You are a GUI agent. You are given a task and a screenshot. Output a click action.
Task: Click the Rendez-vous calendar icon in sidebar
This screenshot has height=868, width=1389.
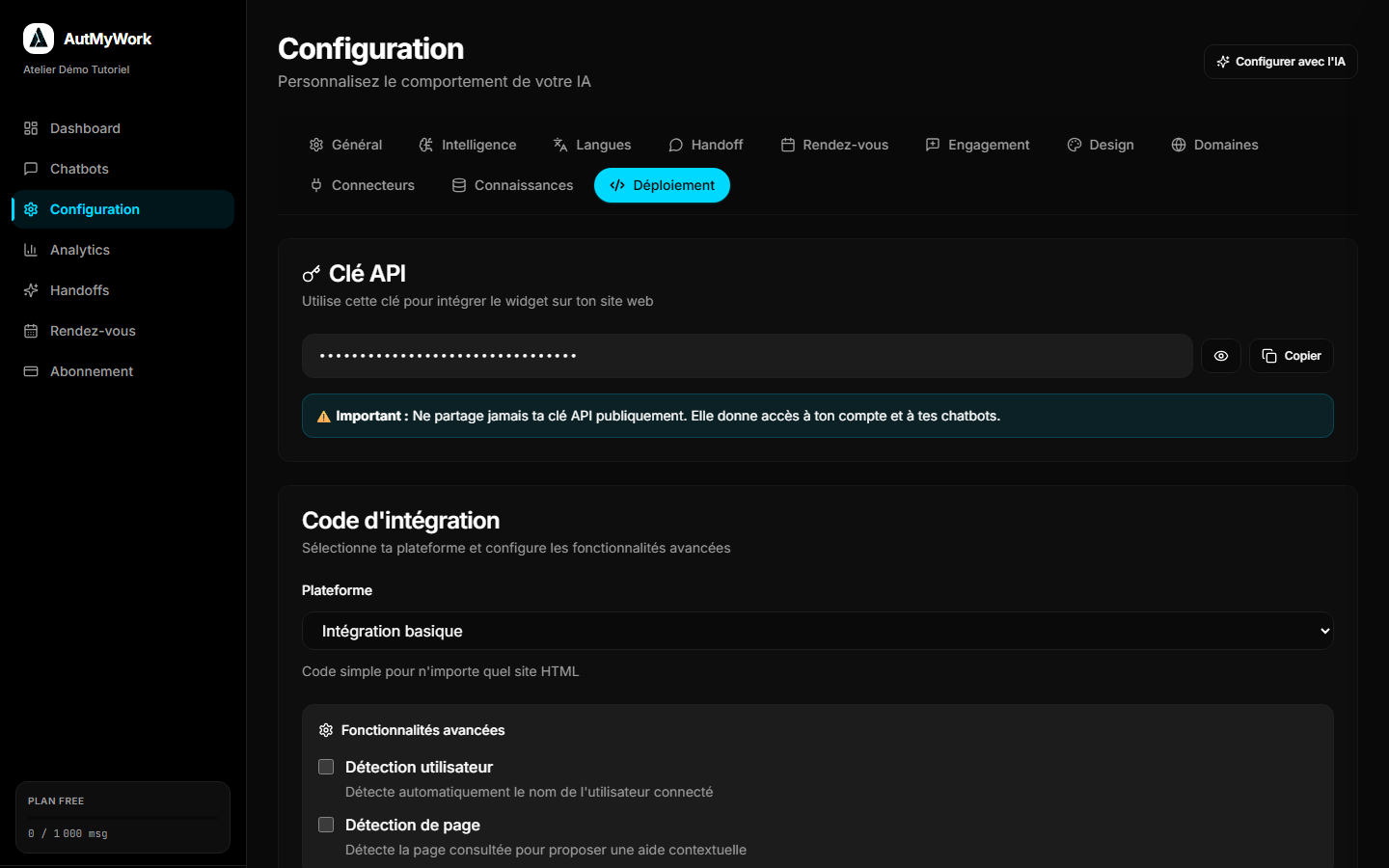31,331
